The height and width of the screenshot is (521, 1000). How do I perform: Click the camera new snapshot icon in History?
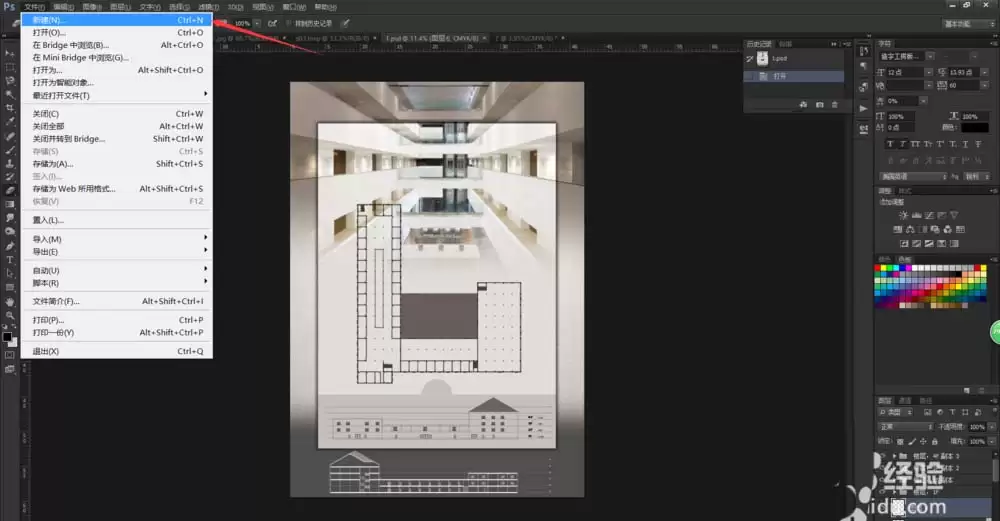[820, 105]
